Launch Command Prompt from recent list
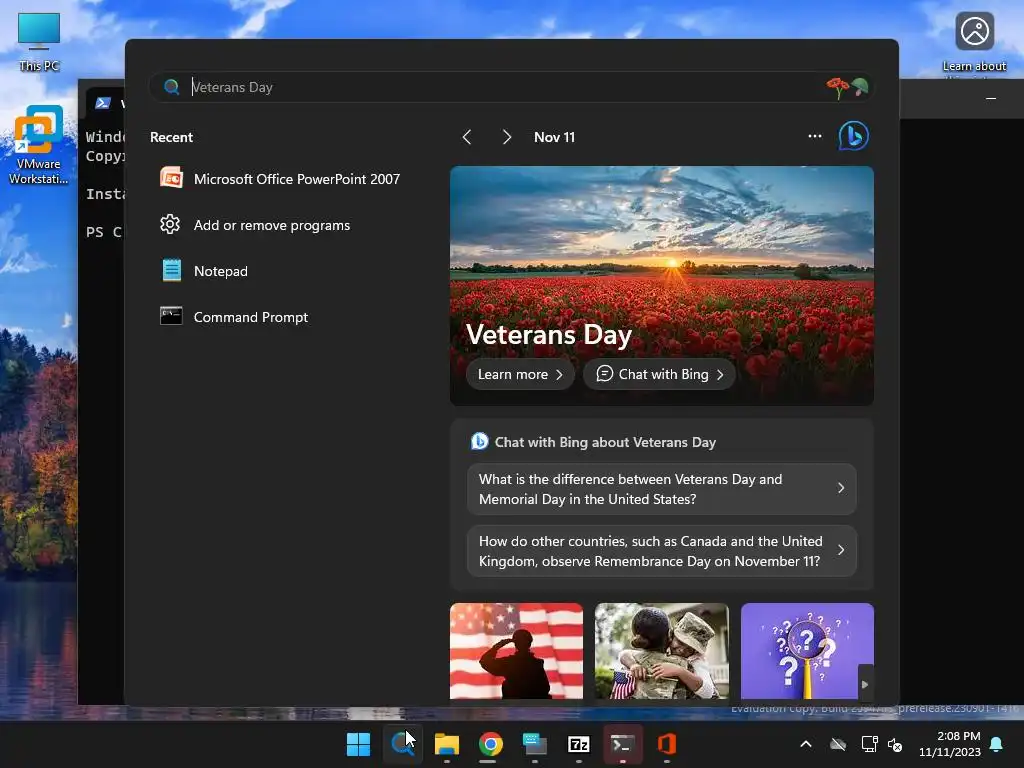This screenshot has height=768, width=1024. click(x=281, y=317)
